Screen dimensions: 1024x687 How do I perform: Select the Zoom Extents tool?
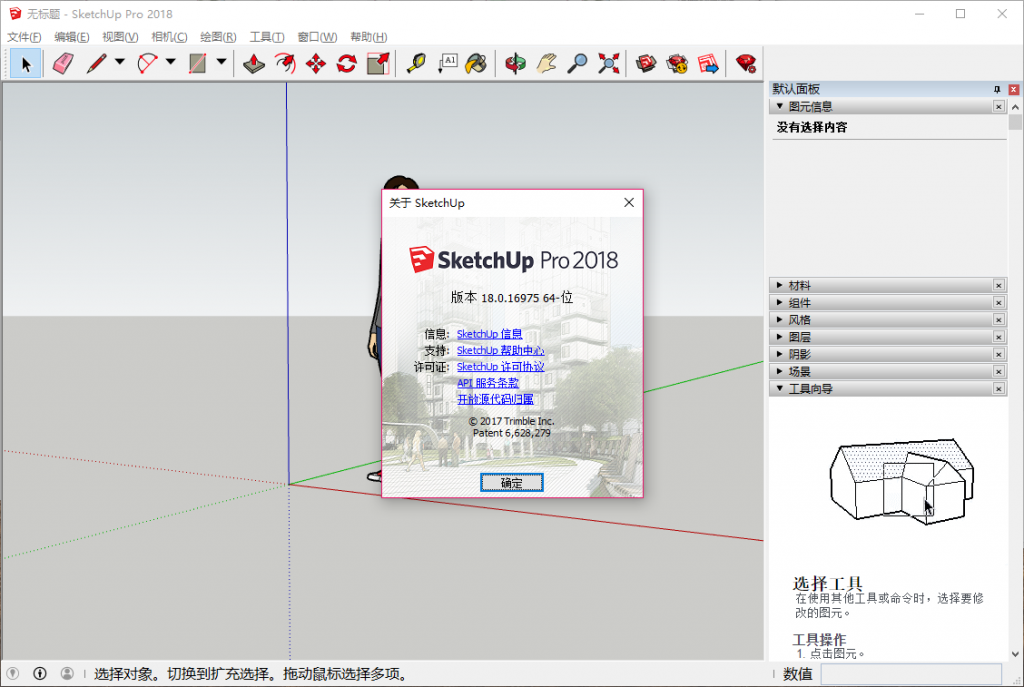(x=608, y=64)
